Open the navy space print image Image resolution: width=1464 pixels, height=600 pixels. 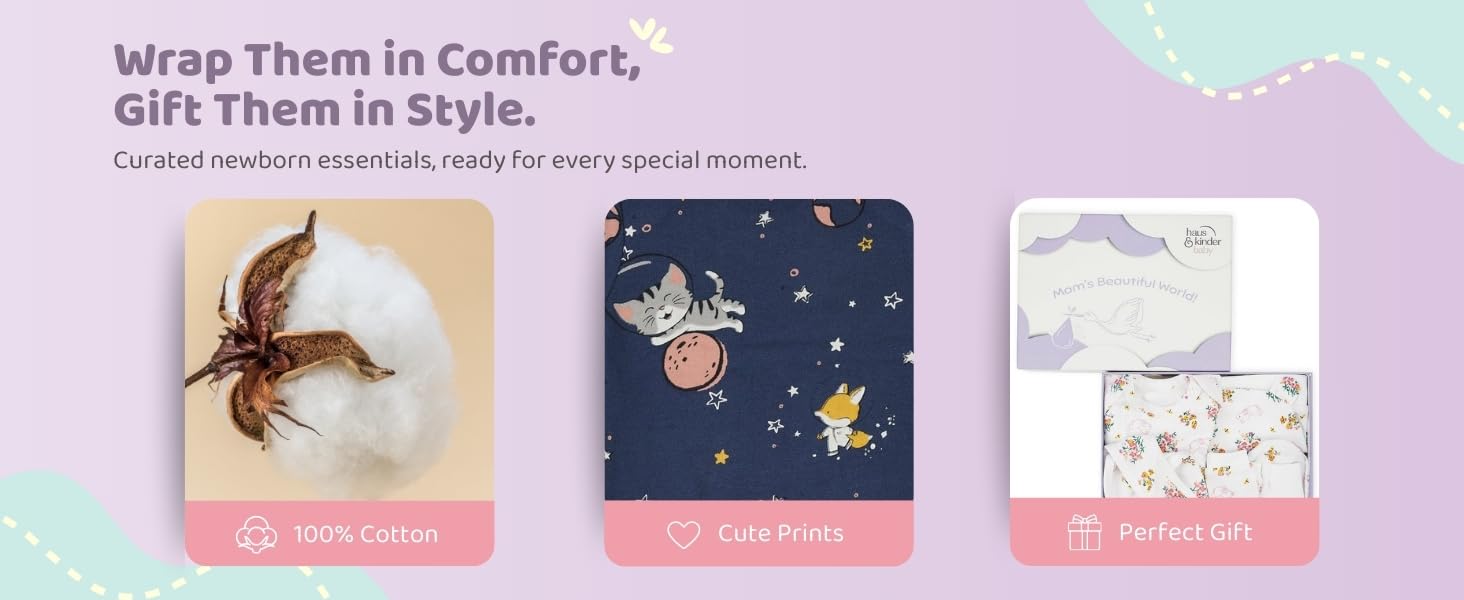point(759,350)
